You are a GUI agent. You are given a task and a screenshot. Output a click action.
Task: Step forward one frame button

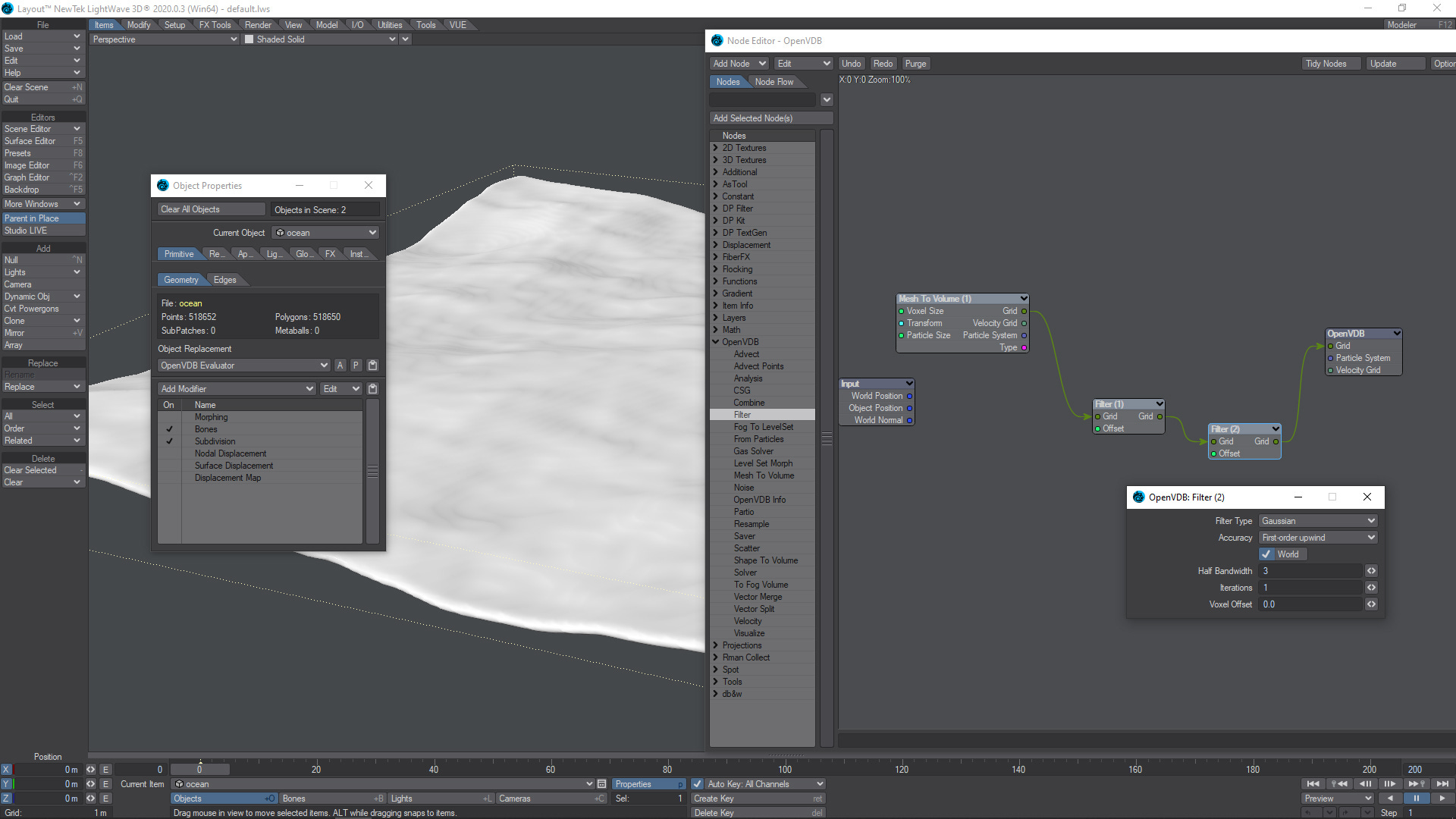1390,784
